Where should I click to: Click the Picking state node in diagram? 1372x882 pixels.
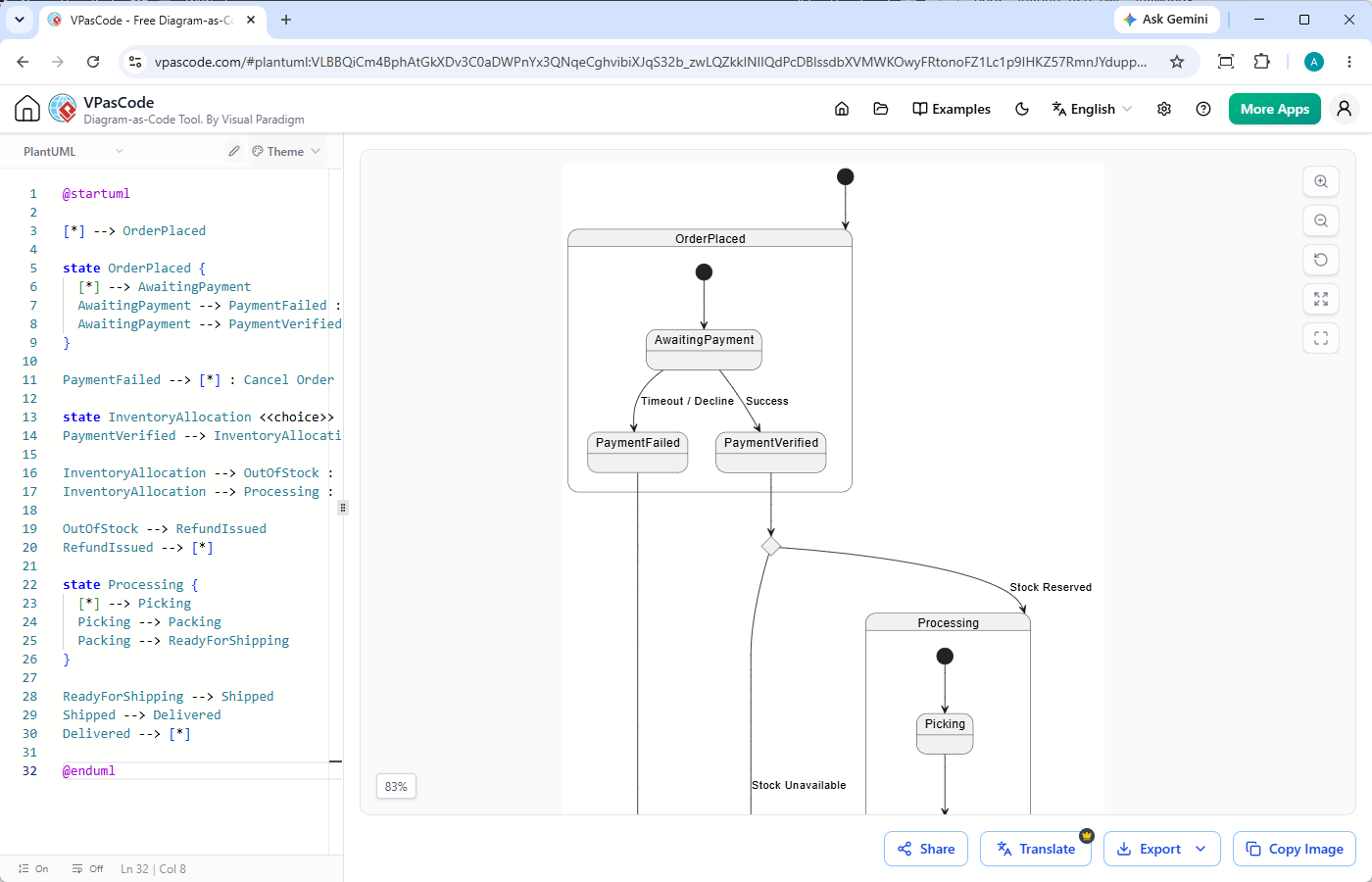point(945,733)
